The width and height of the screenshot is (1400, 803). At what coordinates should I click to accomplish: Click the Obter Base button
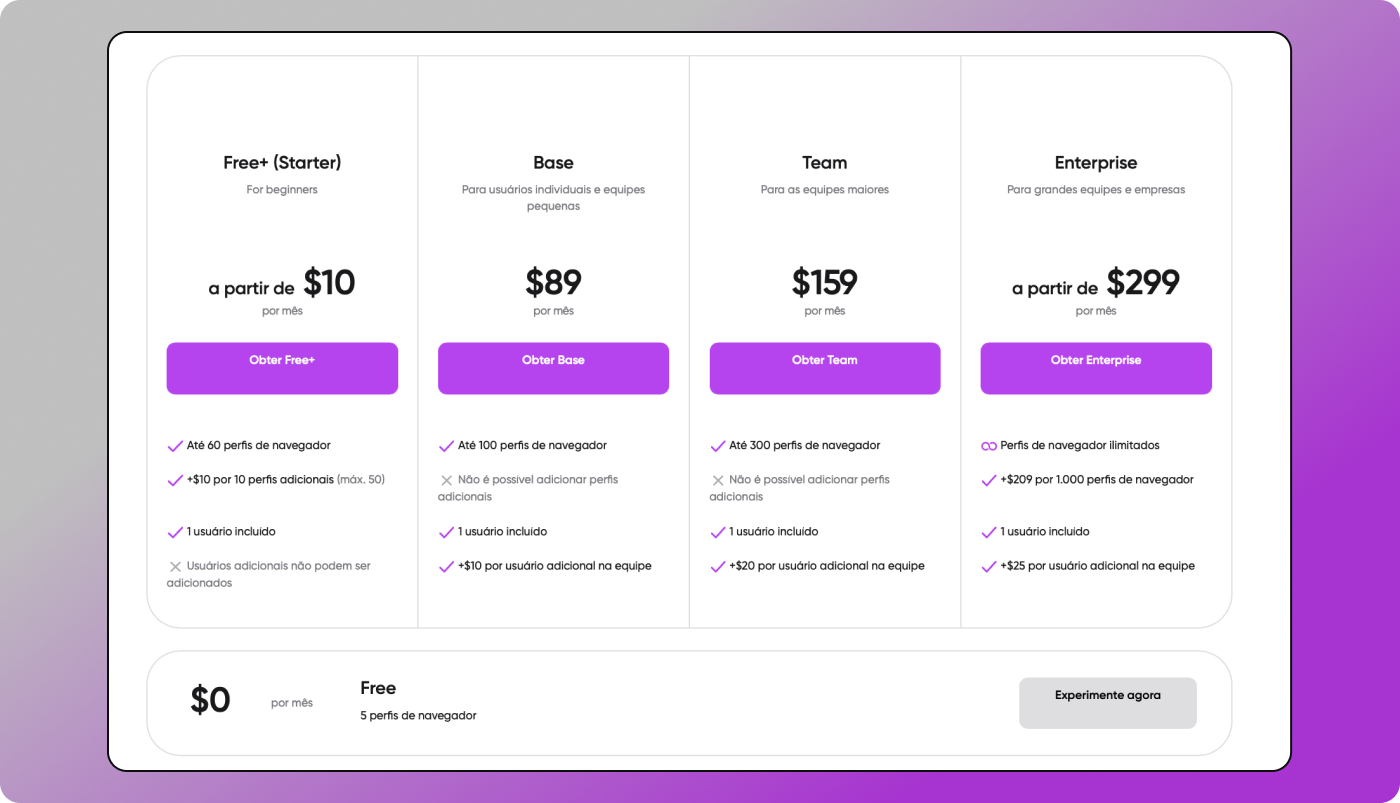click(553, 368)
